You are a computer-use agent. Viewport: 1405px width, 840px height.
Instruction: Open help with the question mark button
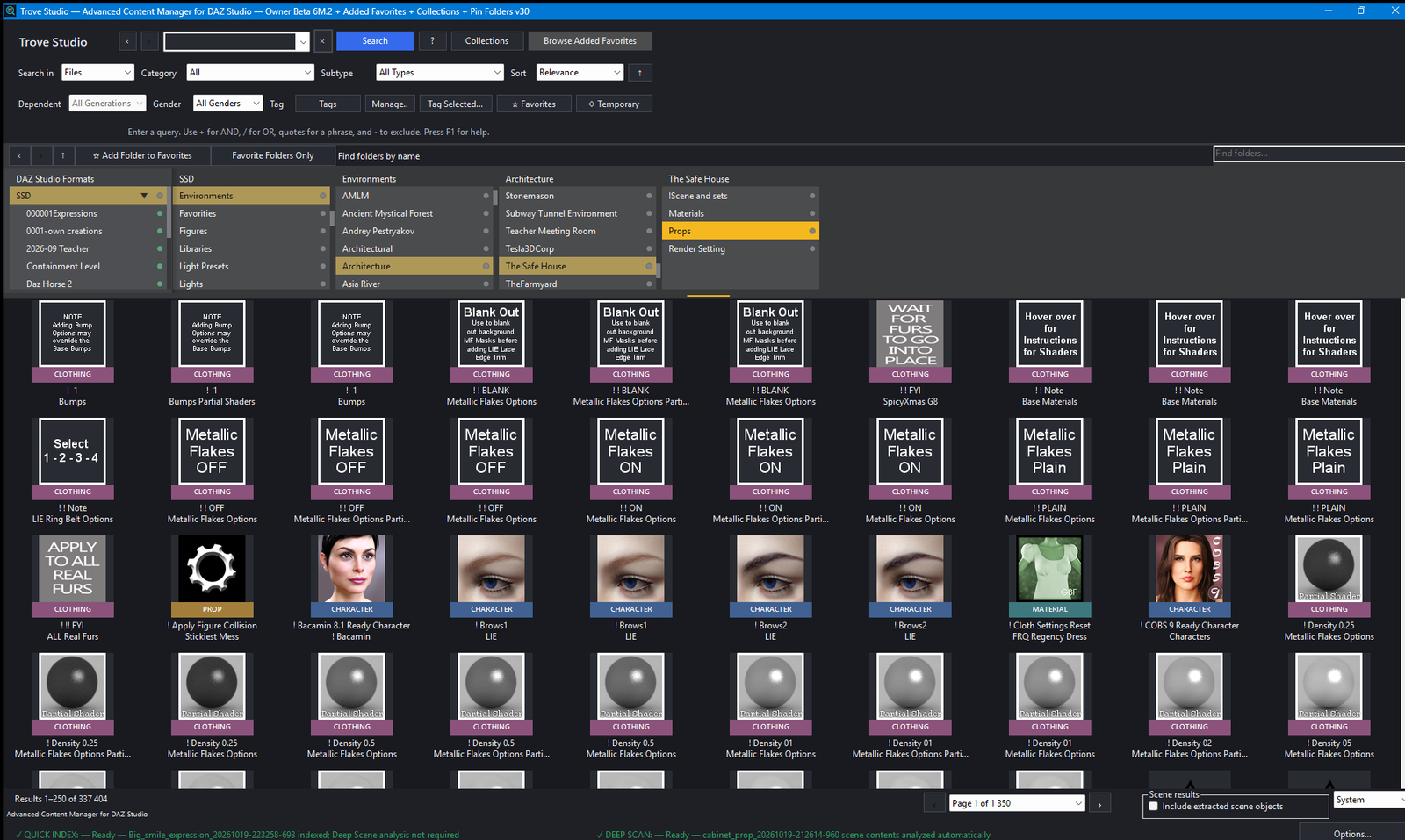click(432, 41)
